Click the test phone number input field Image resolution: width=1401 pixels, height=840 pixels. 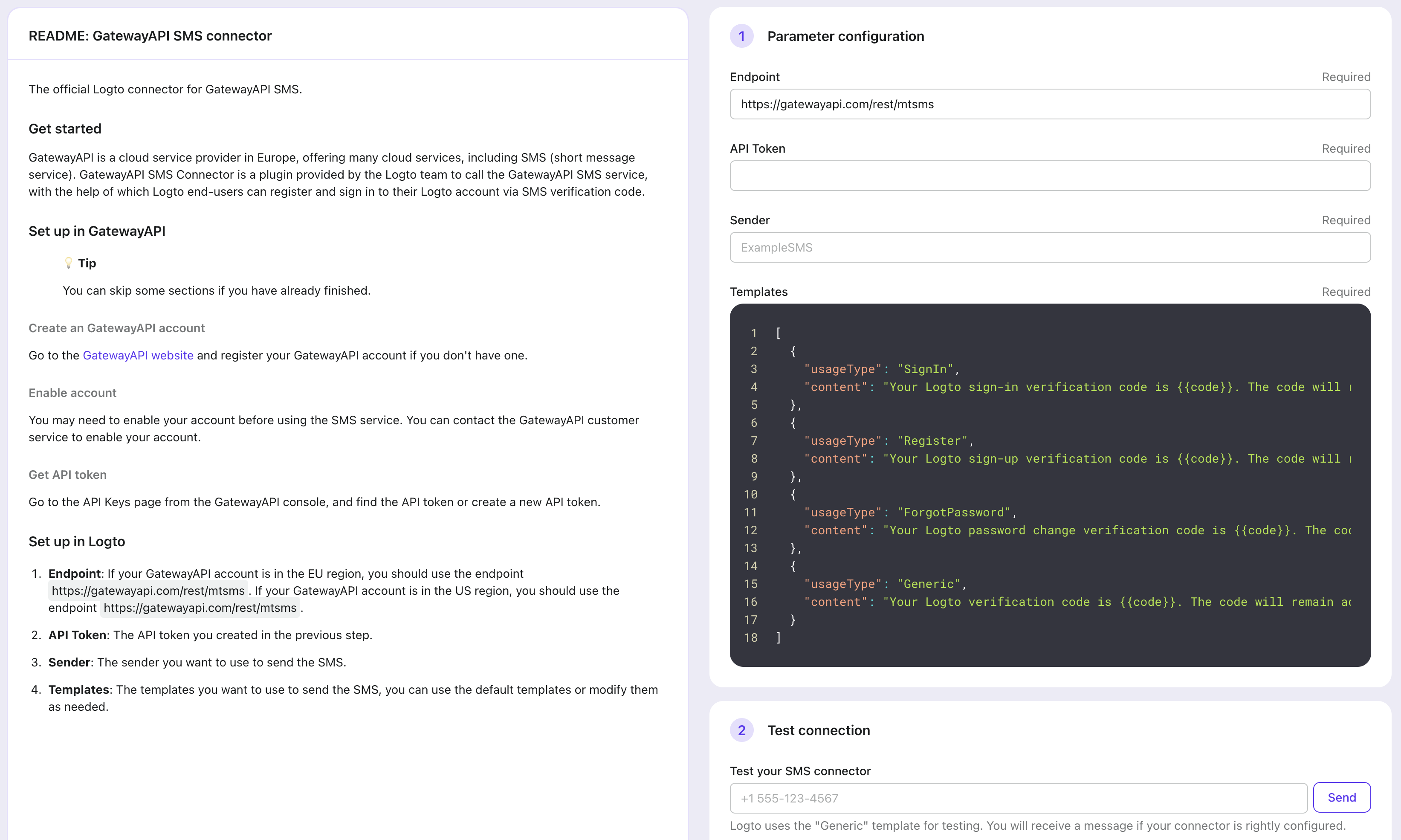coord(1018,798)
